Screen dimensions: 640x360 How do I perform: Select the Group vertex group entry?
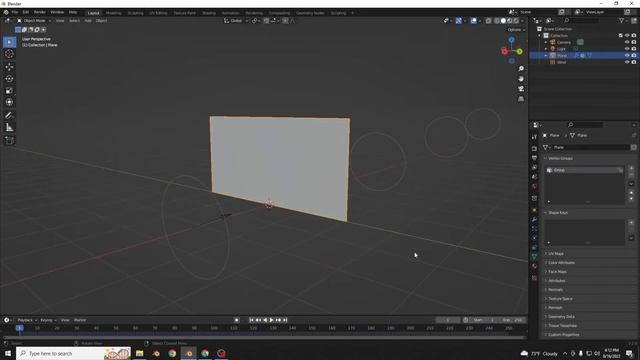[585, 170]
